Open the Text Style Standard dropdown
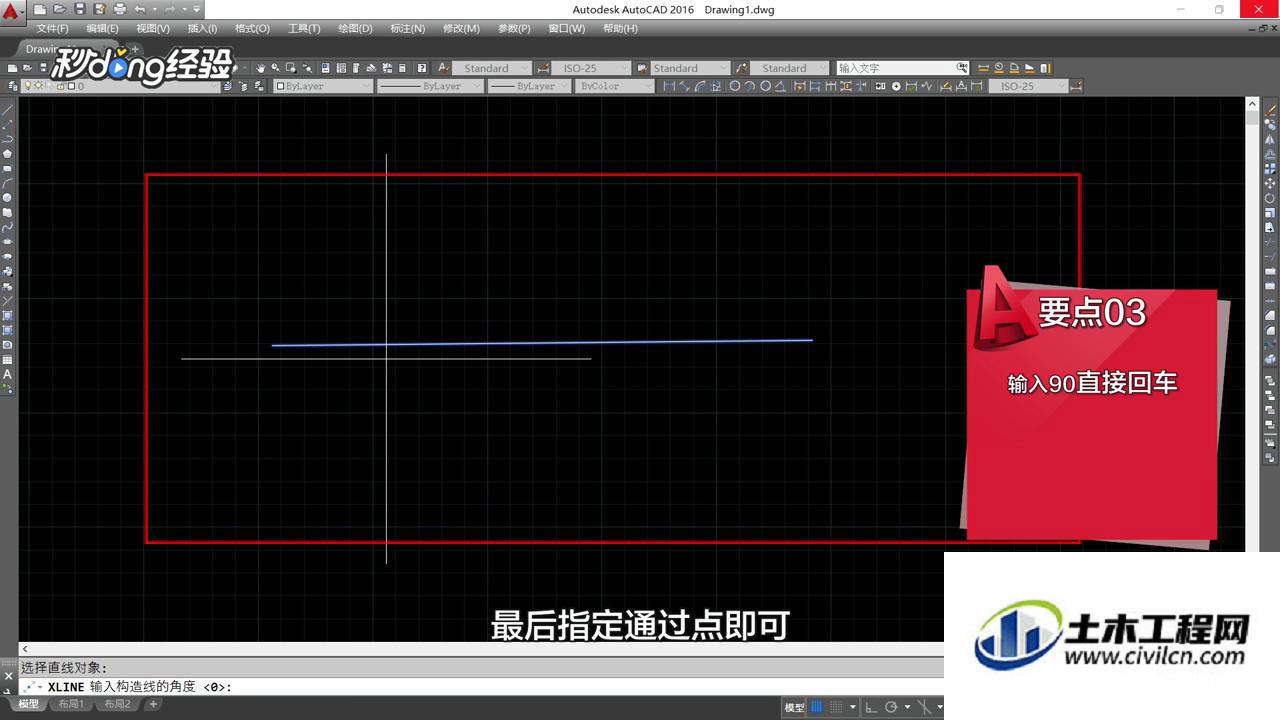 click(494, 68)
